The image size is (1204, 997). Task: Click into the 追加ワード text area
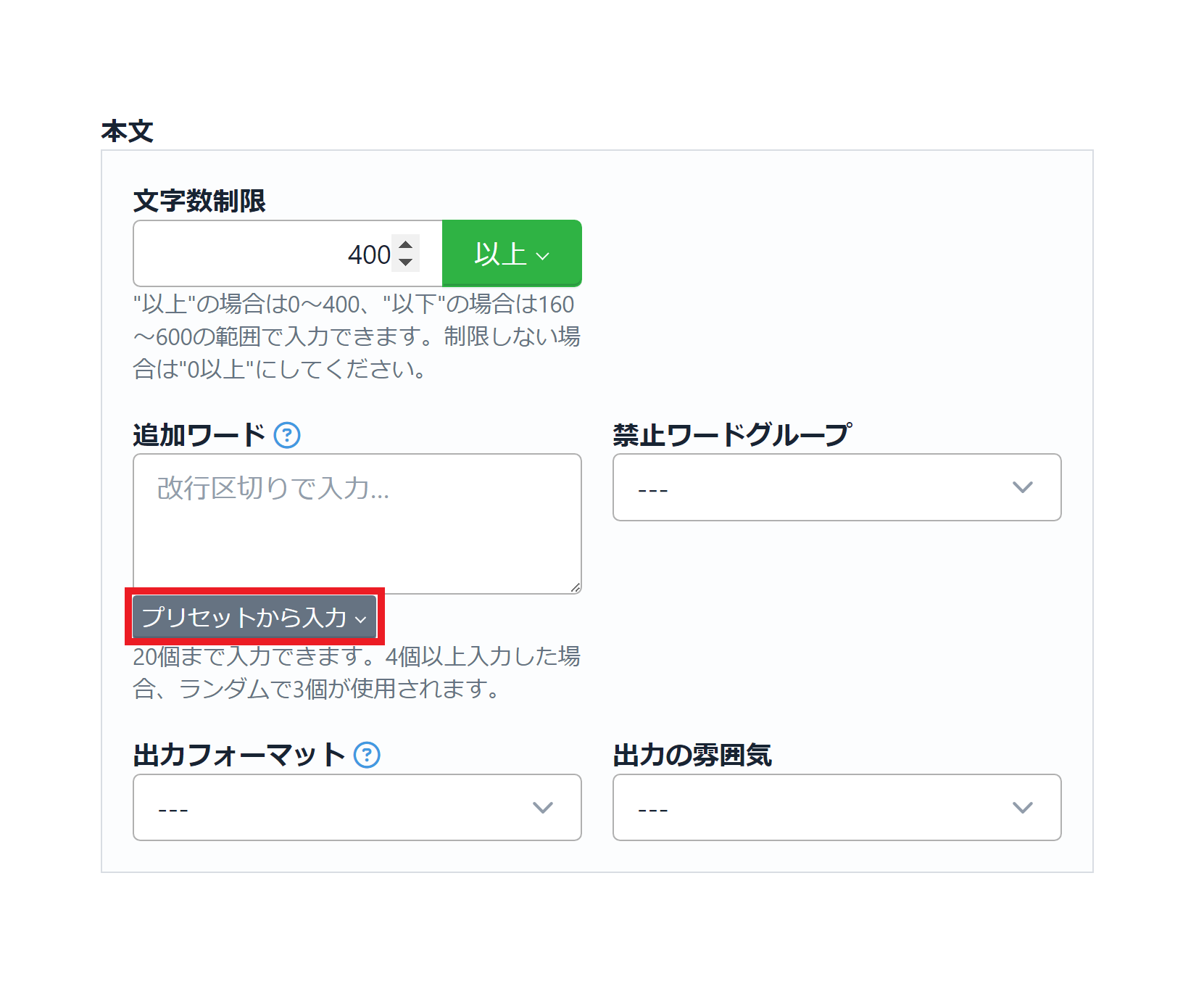[x=357, y=524]
